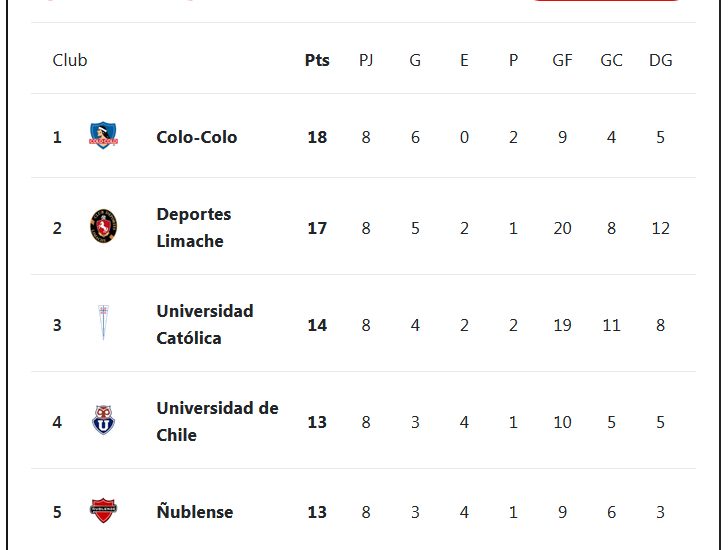
Task: Click the Club column header
Action: [x=70, y=60]
